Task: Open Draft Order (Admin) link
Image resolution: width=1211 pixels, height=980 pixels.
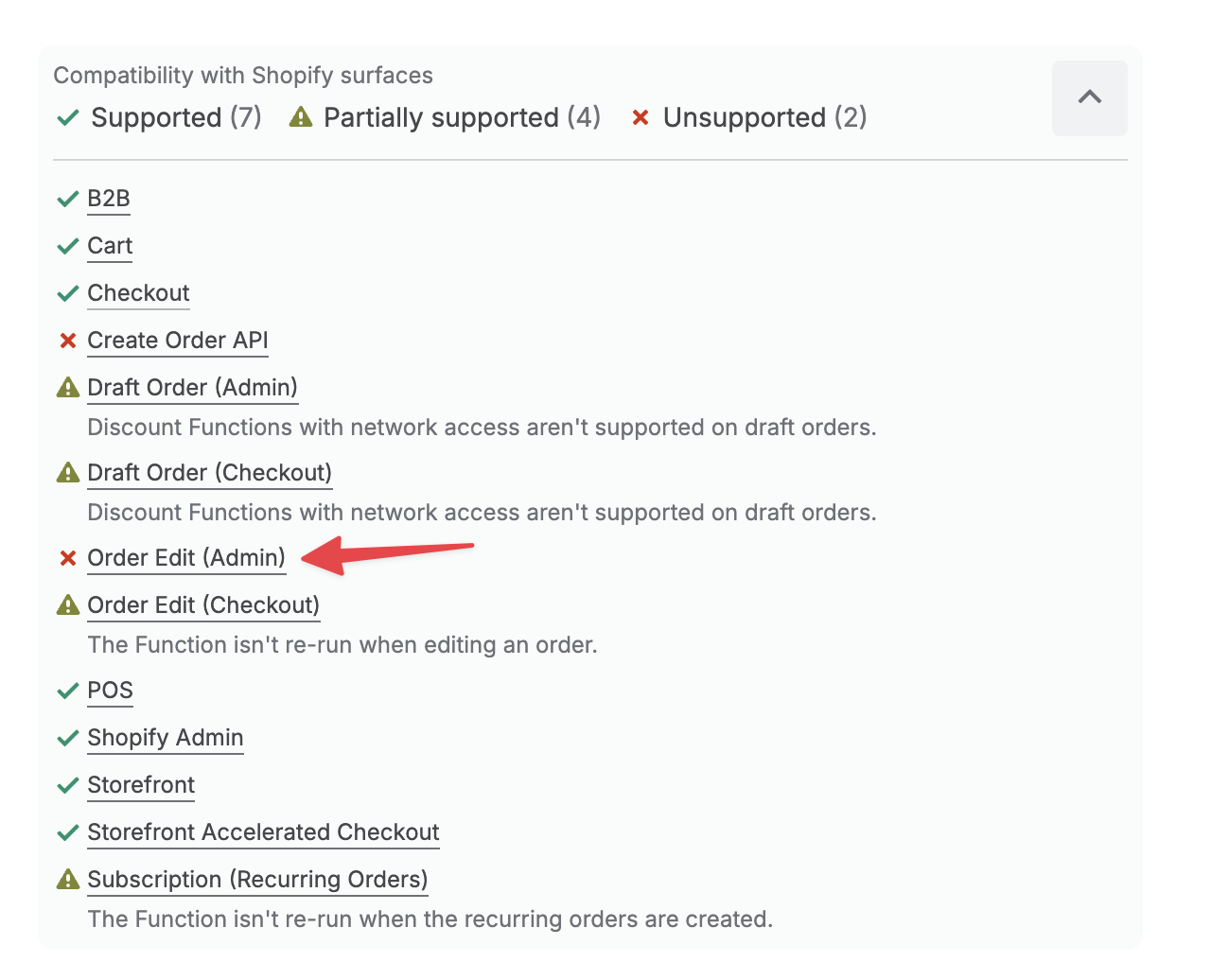Action: [192, 388]
